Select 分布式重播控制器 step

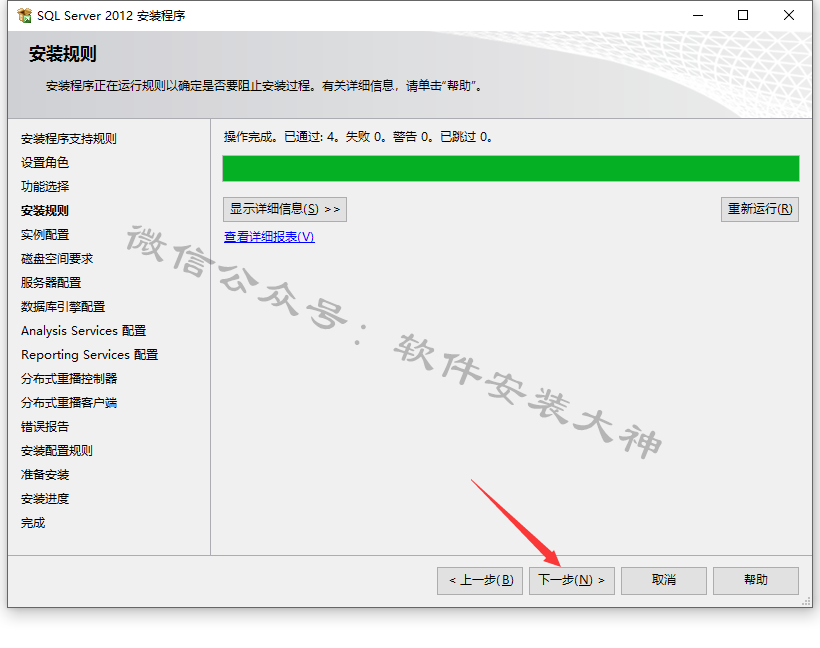click(69, 379)
